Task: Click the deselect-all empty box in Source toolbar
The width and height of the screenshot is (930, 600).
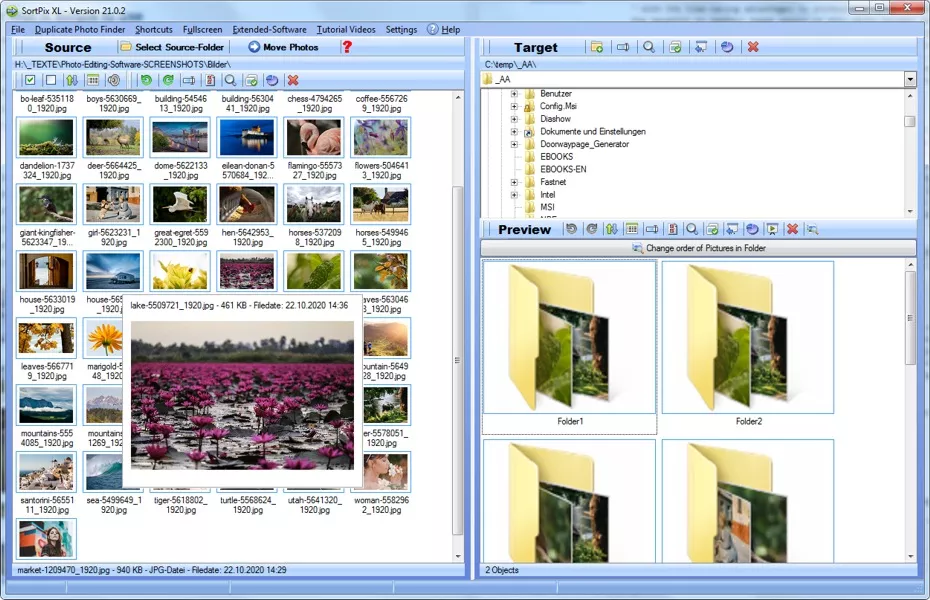Action: [50, 80]
